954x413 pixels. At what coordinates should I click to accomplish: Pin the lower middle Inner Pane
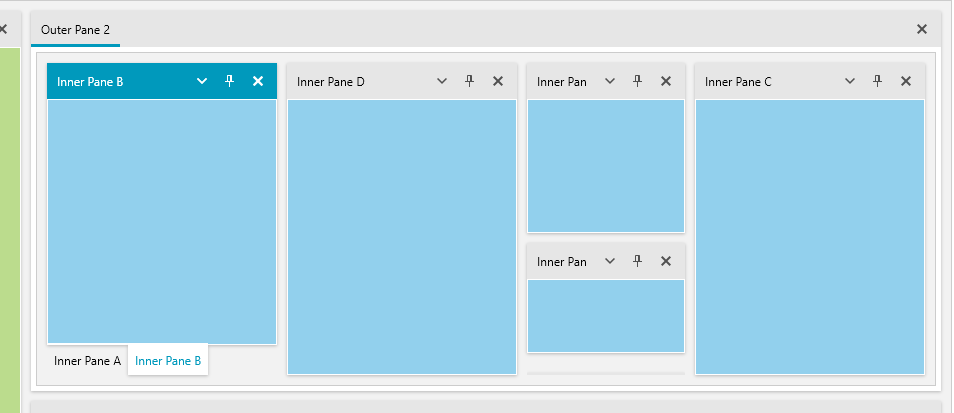[x=638, y=261]
